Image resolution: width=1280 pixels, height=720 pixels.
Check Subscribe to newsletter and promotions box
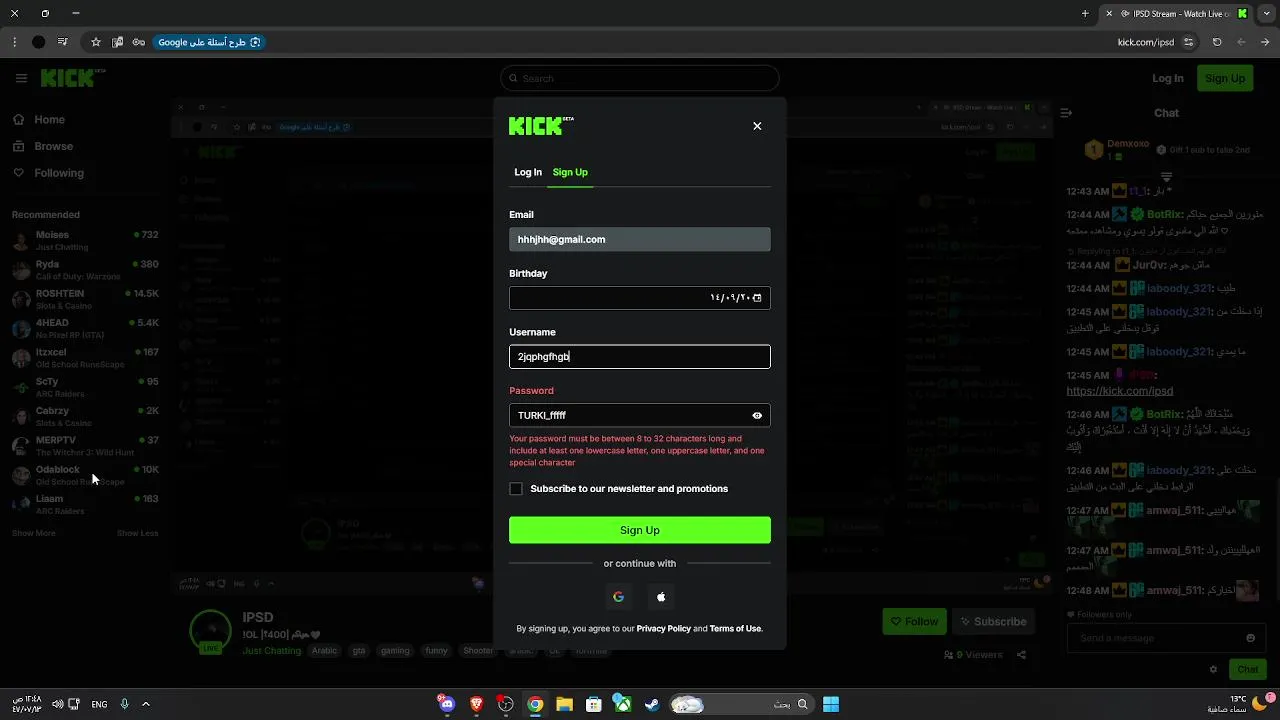coord(516,489)
